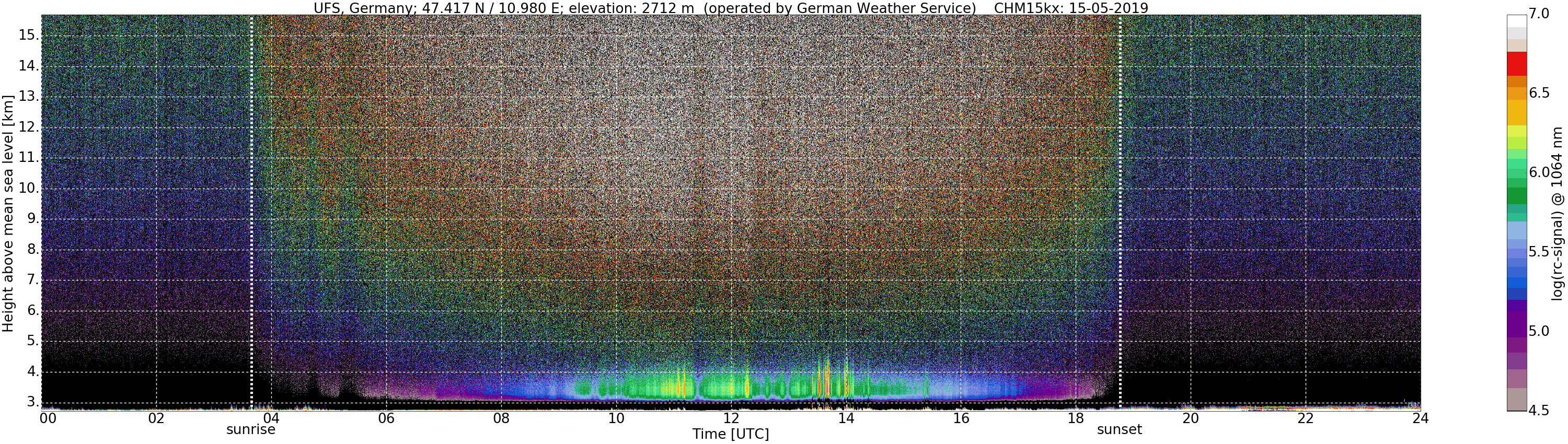Click the 'sunrise' label below the time axis
Image resolution: width=1568 pixels, height=444 pixels.
click(x=251, y=429)
